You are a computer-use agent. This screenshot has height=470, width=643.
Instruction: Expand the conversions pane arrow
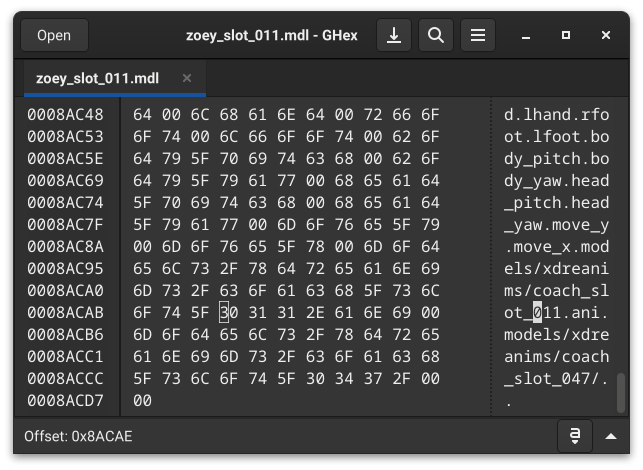click(612, 437)
